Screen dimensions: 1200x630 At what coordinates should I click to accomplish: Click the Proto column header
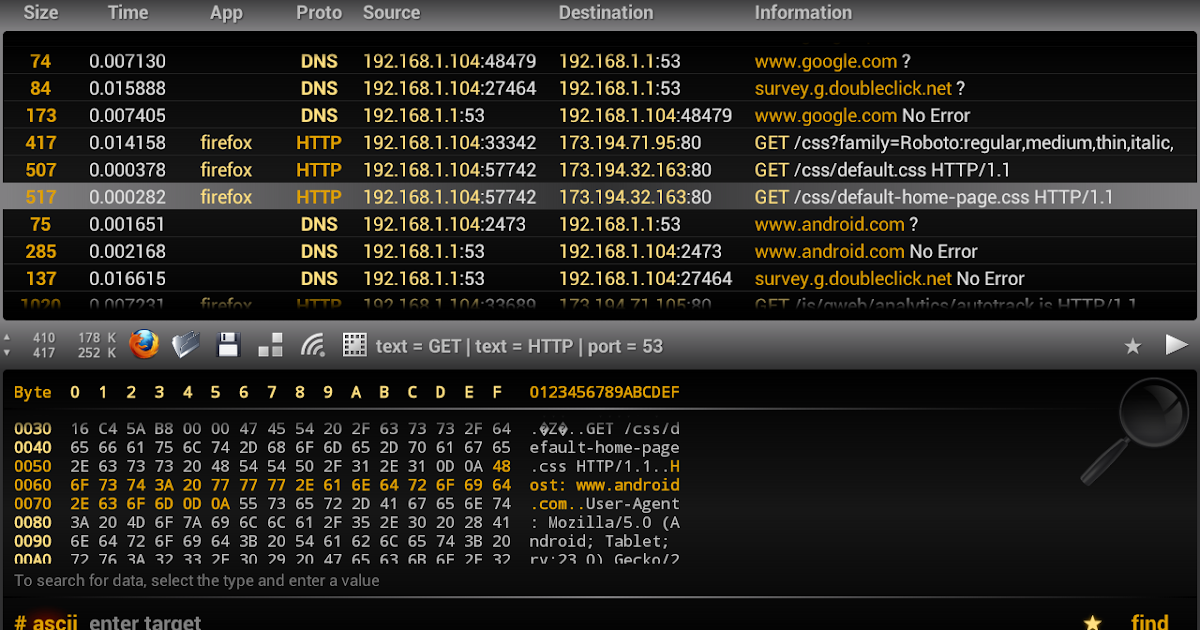[318, 13]
